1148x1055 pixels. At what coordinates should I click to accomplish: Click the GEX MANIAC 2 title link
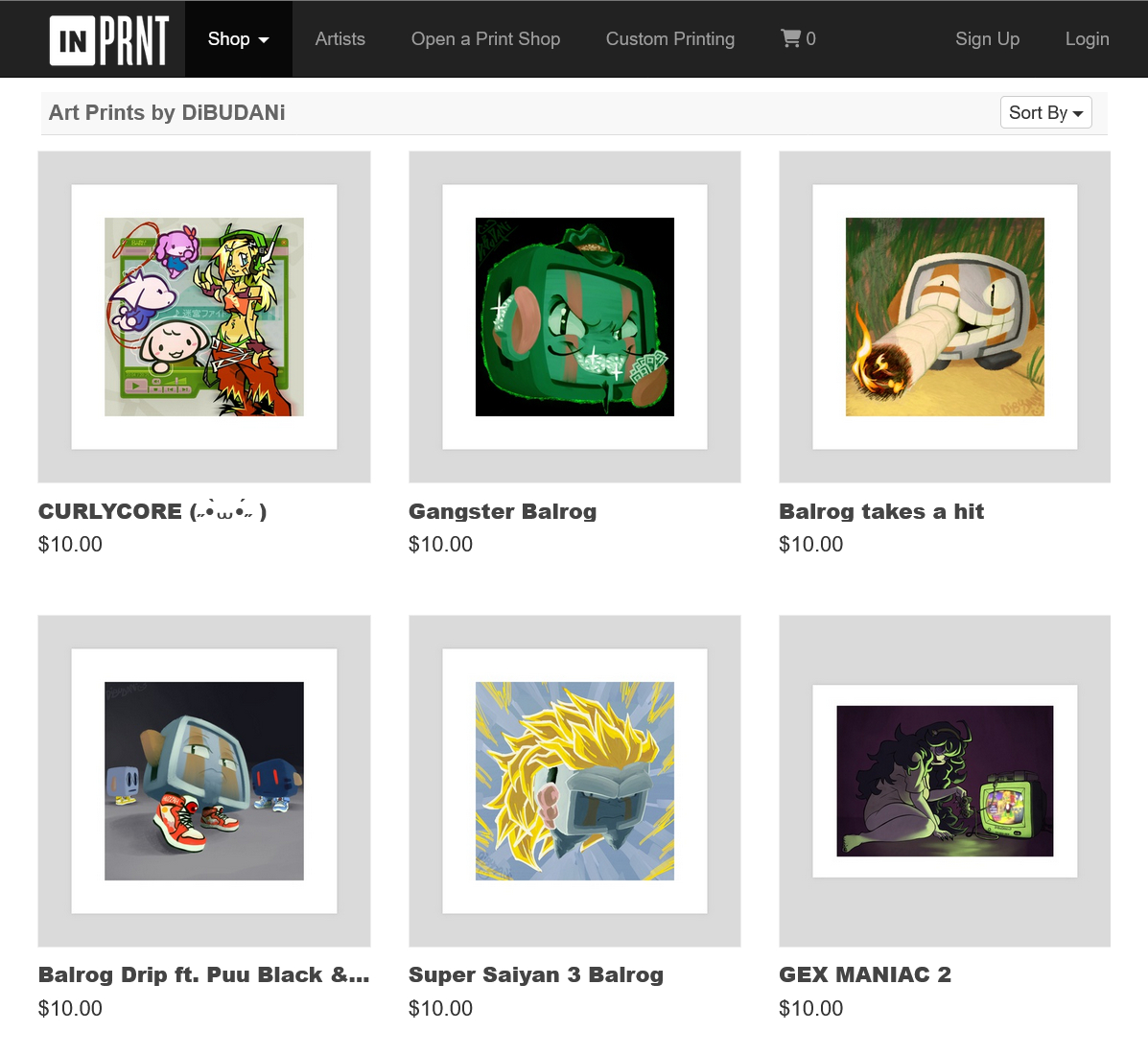tap(865, 974)
